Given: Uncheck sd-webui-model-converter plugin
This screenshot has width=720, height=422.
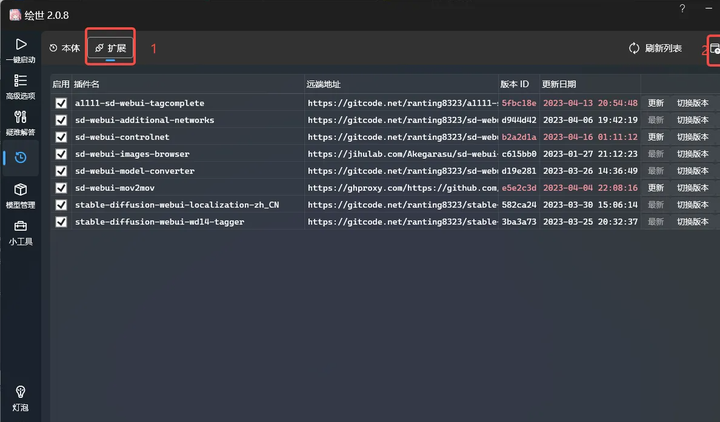Looking at the screenshot, I should tap(61, 171).
